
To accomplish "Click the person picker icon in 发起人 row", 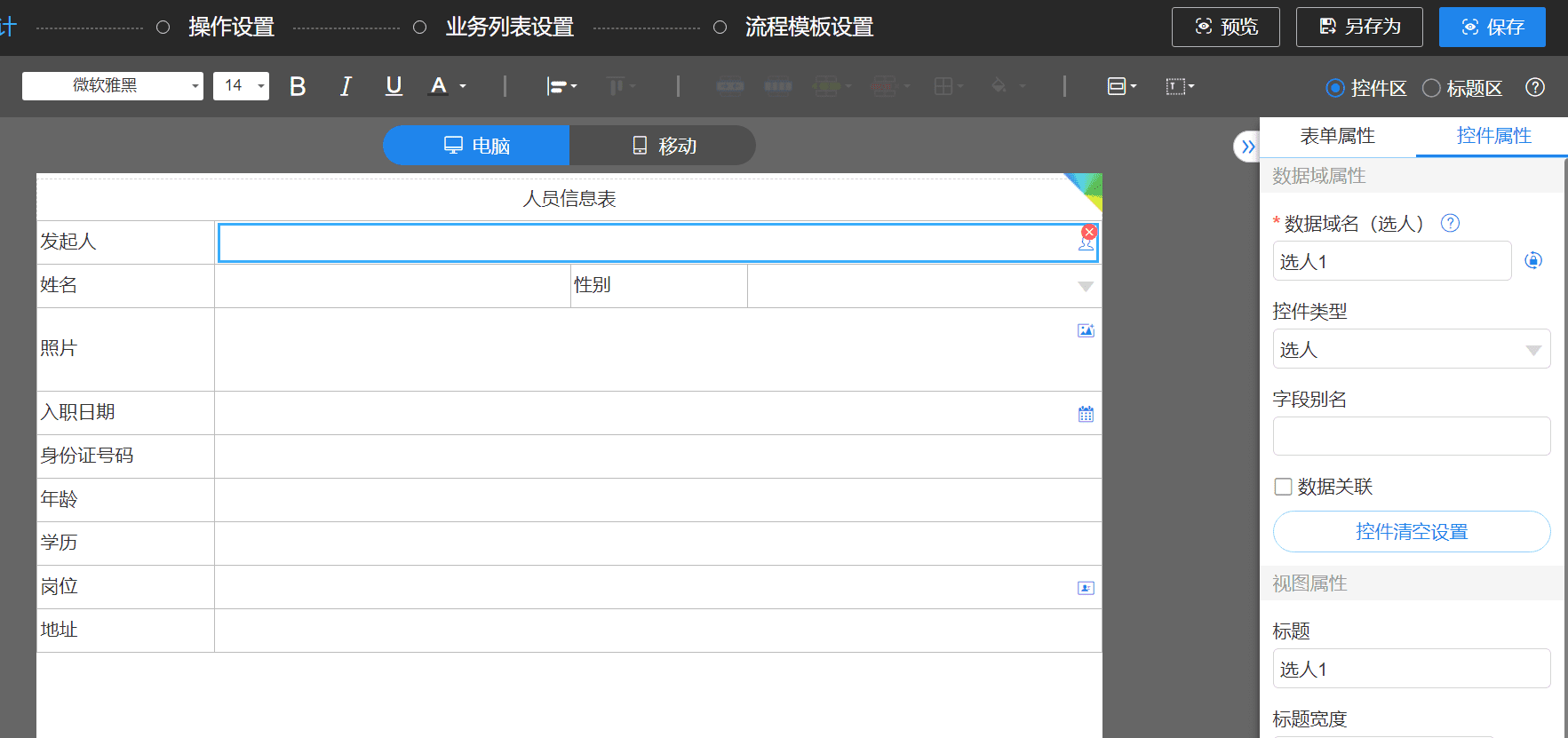I will click(x=1086, y=244).
